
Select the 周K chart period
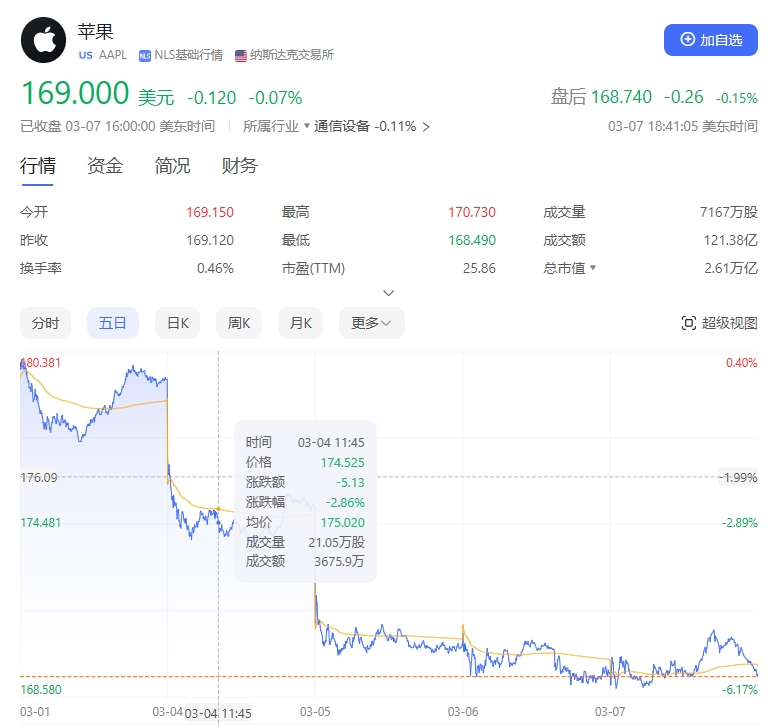pos(239,323)
